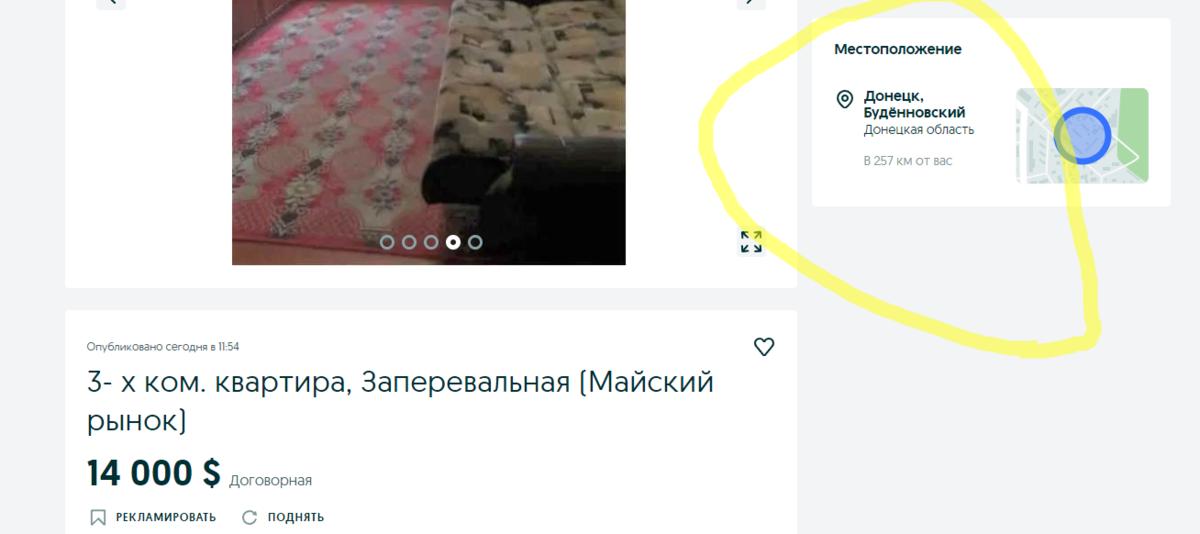Open the photo in fullscreen view

pyautogui.click(x=751, y=242)
